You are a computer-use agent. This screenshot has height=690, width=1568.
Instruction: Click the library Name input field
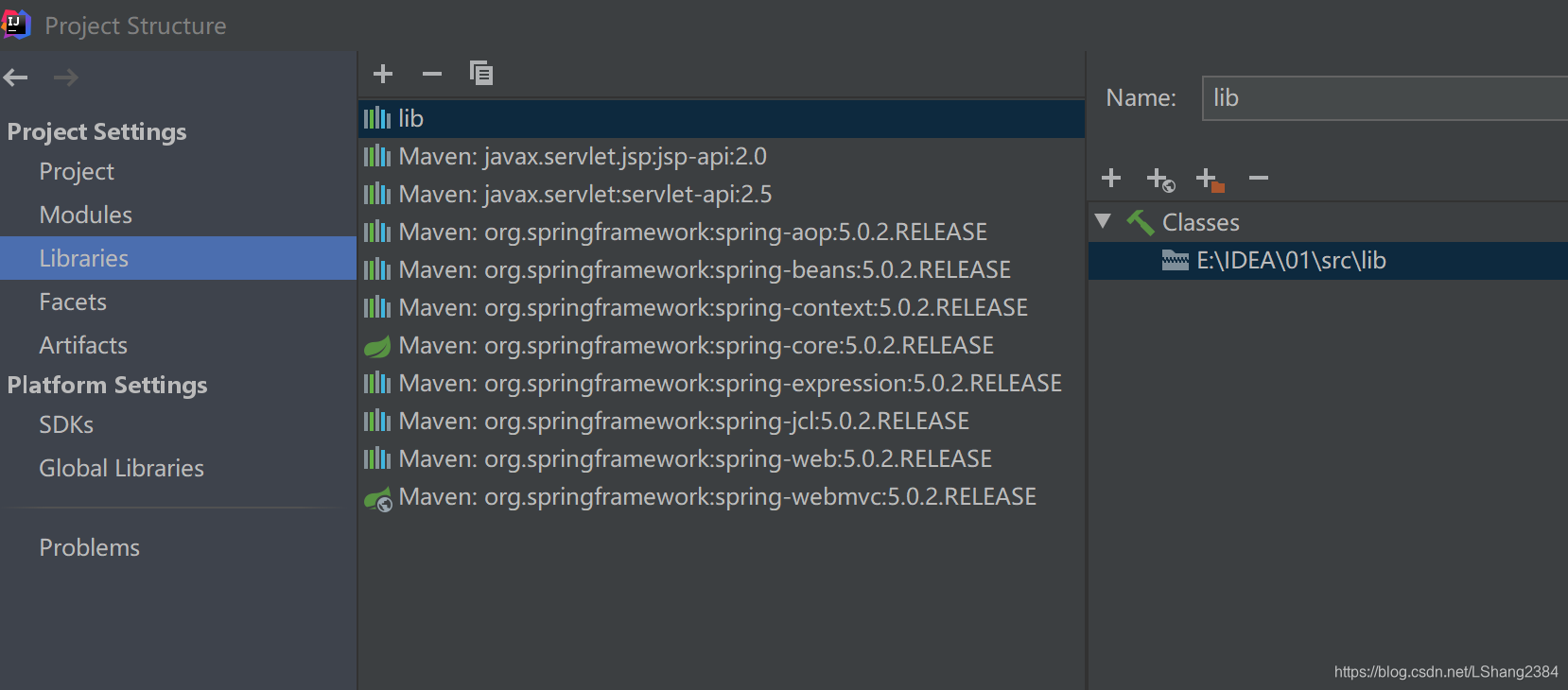point(1385,98)
